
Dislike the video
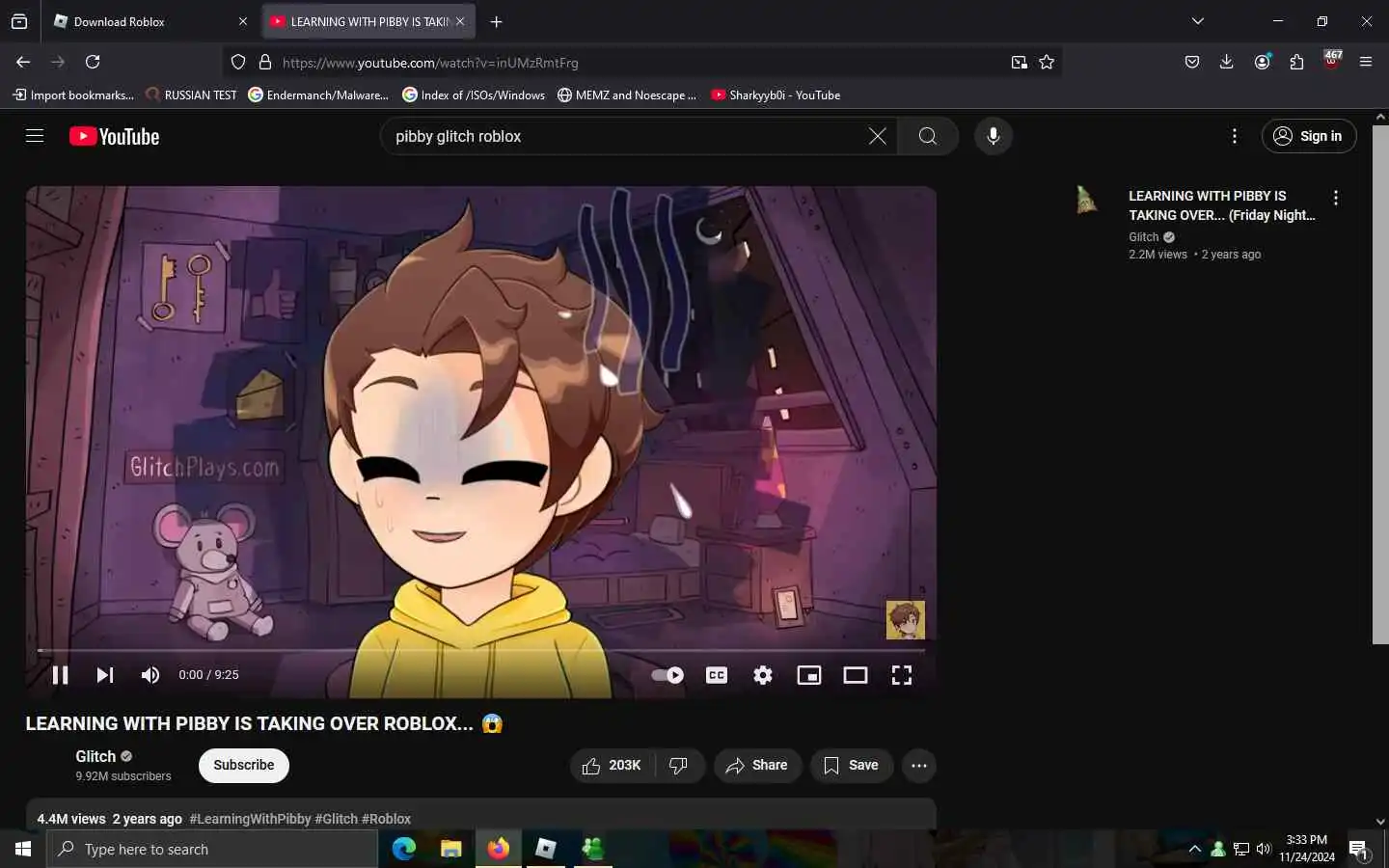(x=679, y=766)
